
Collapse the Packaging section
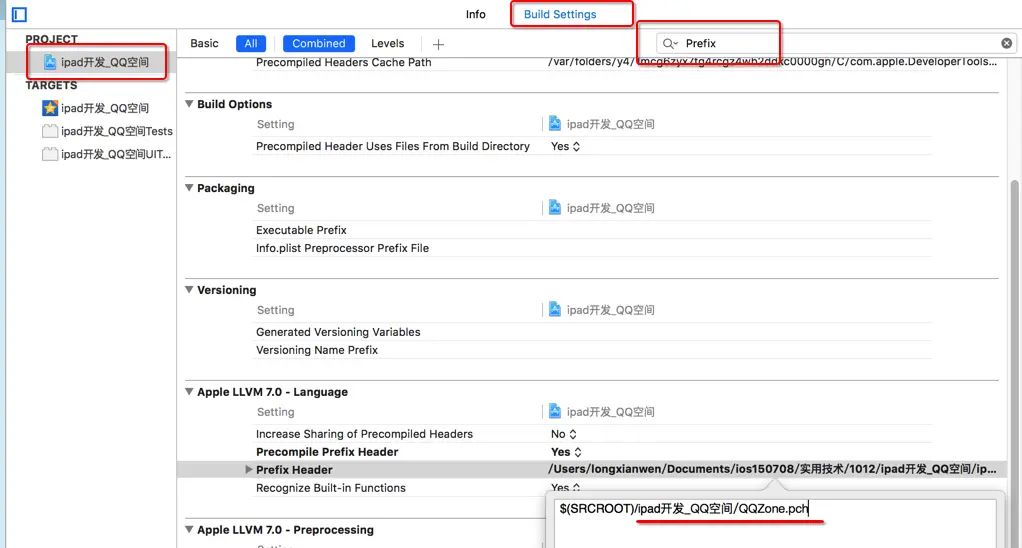tap(189, 188)
